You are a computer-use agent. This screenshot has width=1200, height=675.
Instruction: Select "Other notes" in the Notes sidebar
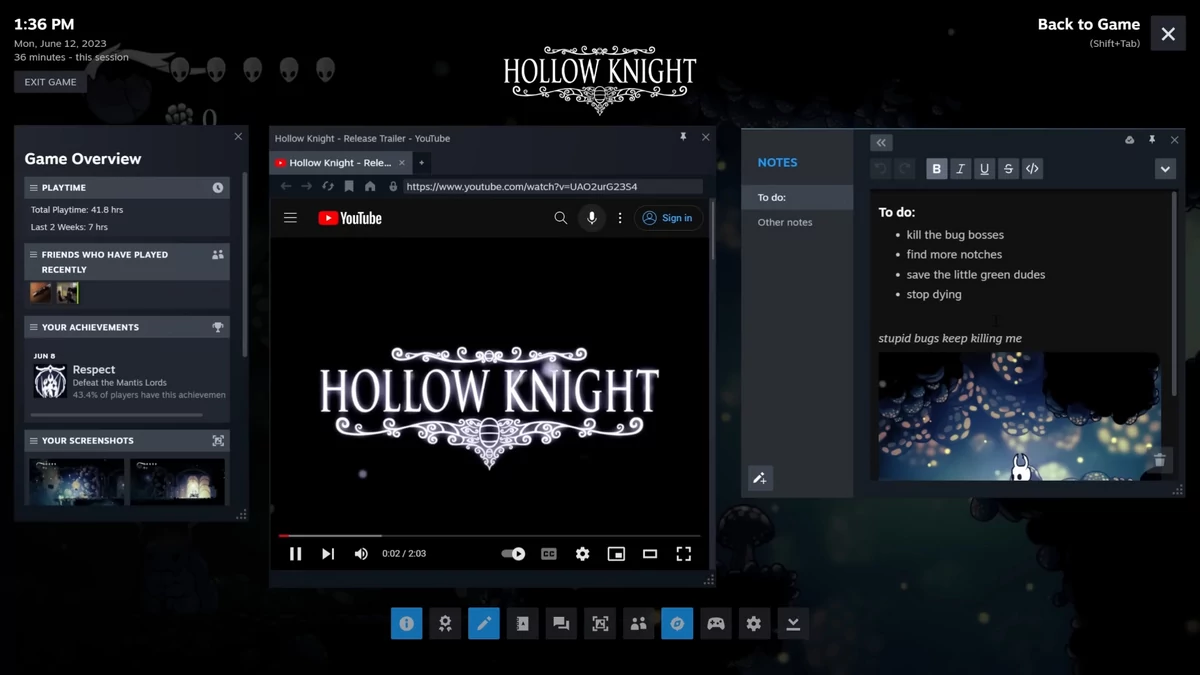pyautogui.click(x=797, y=222)
